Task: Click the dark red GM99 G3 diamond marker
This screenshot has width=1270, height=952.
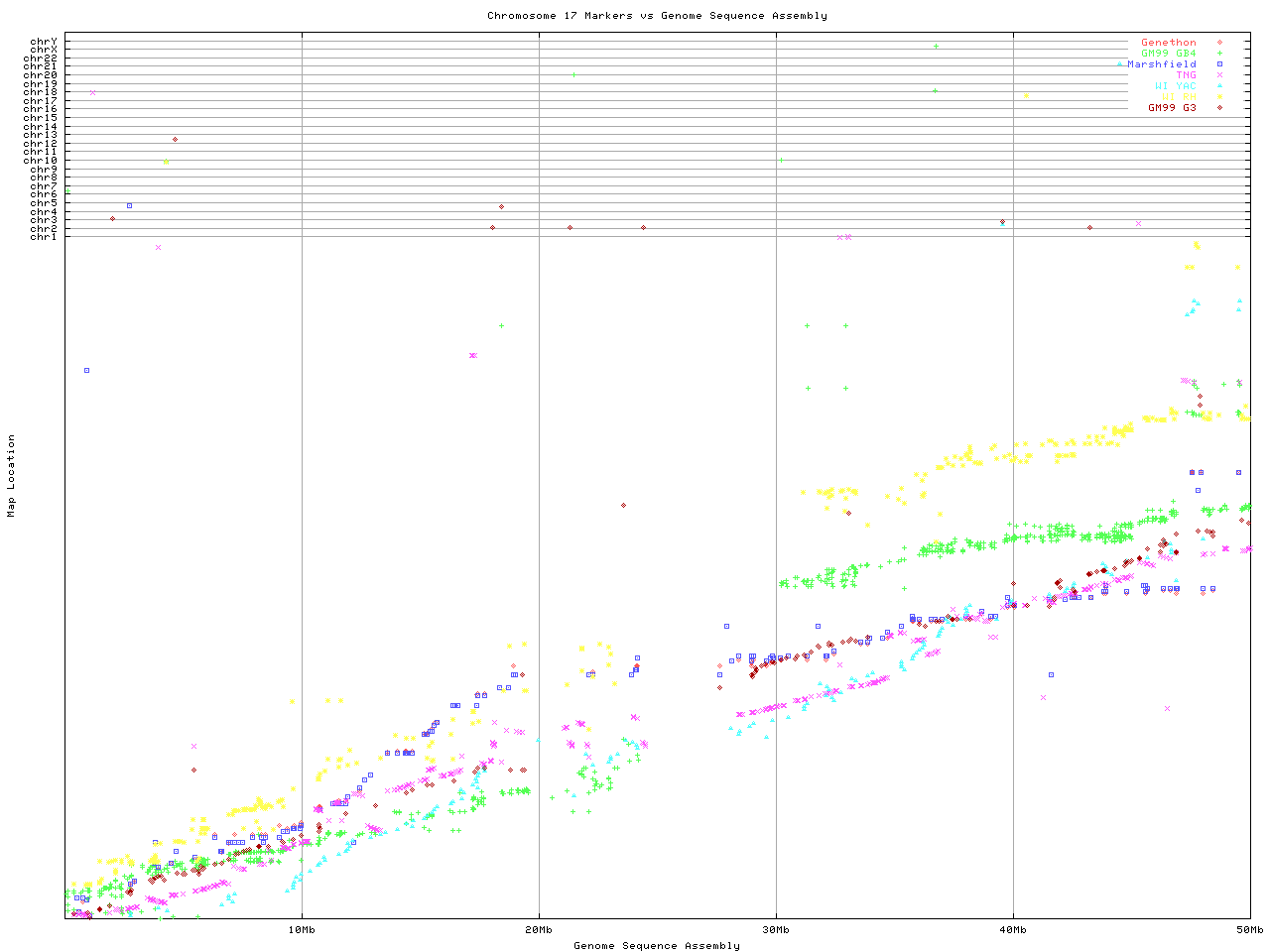Action: [1219, 108]
